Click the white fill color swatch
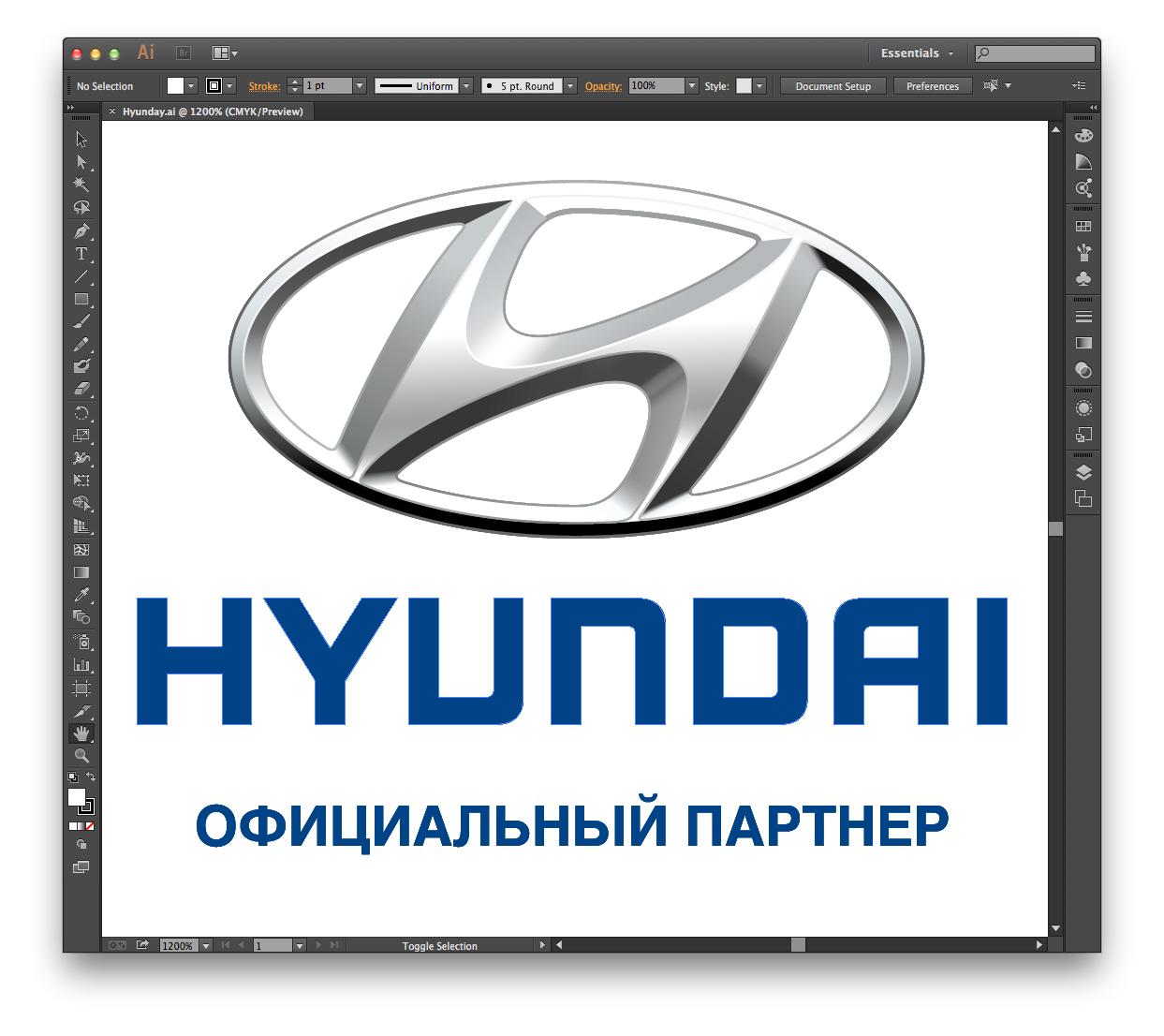The image size is (1164, 1036). coord(175,86)
